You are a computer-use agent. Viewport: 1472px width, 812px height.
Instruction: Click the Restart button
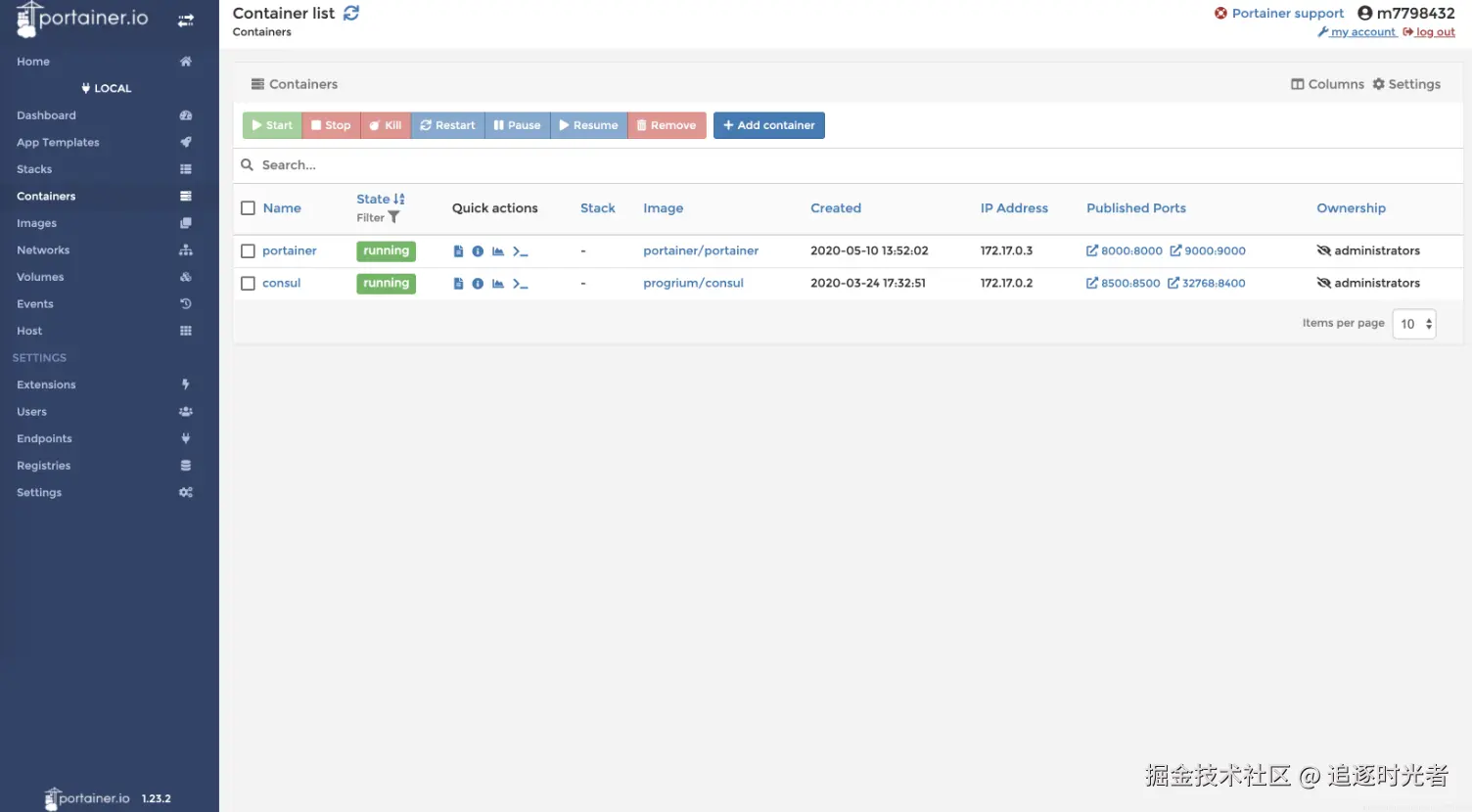coord(447,125)
